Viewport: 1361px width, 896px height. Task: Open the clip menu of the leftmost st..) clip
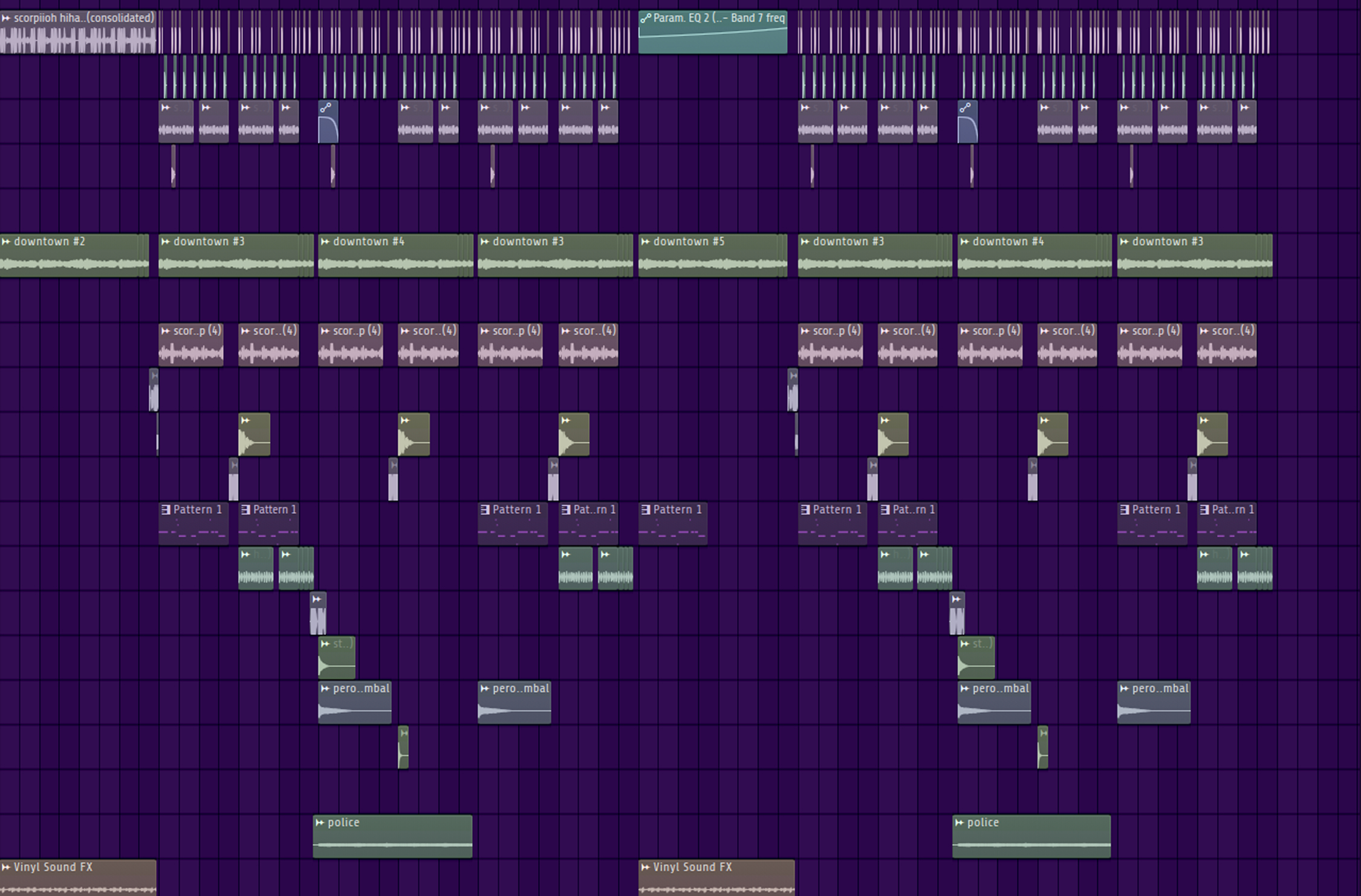(325, 644)
